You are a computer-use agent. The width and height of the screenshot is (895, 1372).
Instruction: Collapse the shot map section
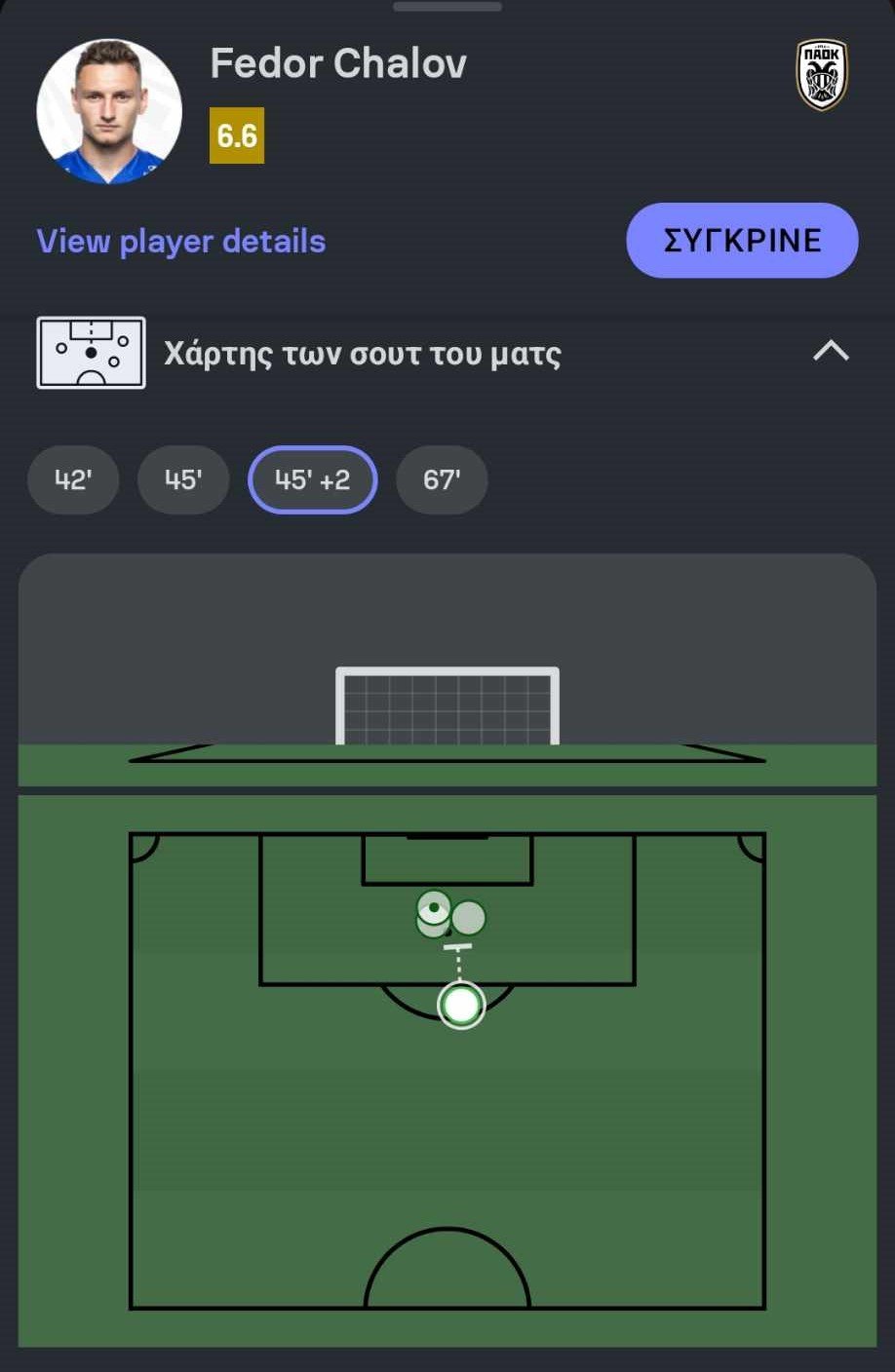pyautogui.click(x=831, y=351)
